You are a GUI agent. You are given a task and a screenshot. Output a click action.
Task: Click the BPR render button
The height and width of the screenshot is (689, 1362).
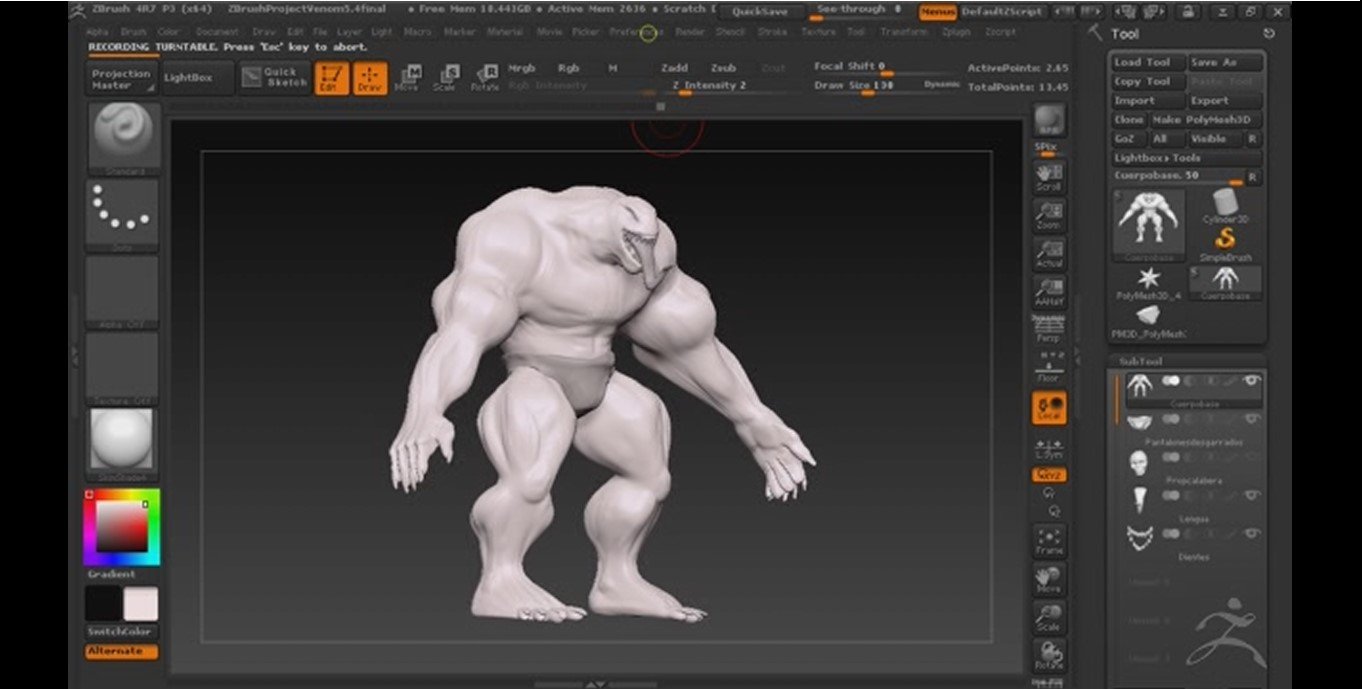(x=1049, y=122)
